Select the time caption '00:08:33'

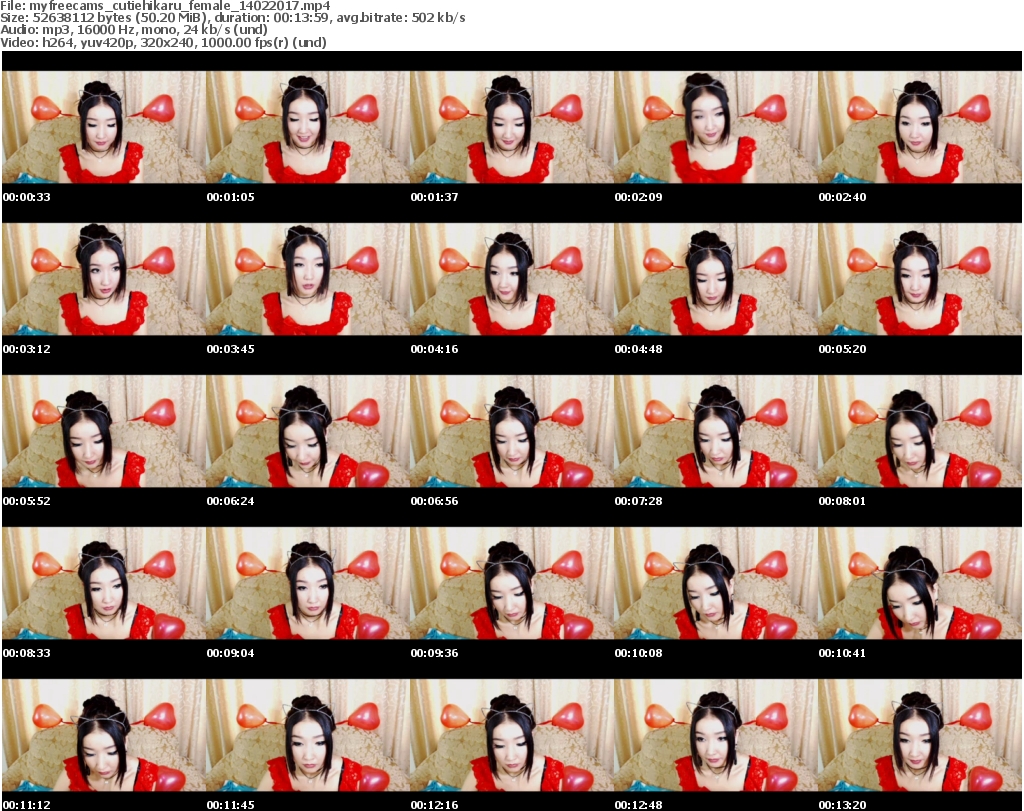[x=27, y=654]
